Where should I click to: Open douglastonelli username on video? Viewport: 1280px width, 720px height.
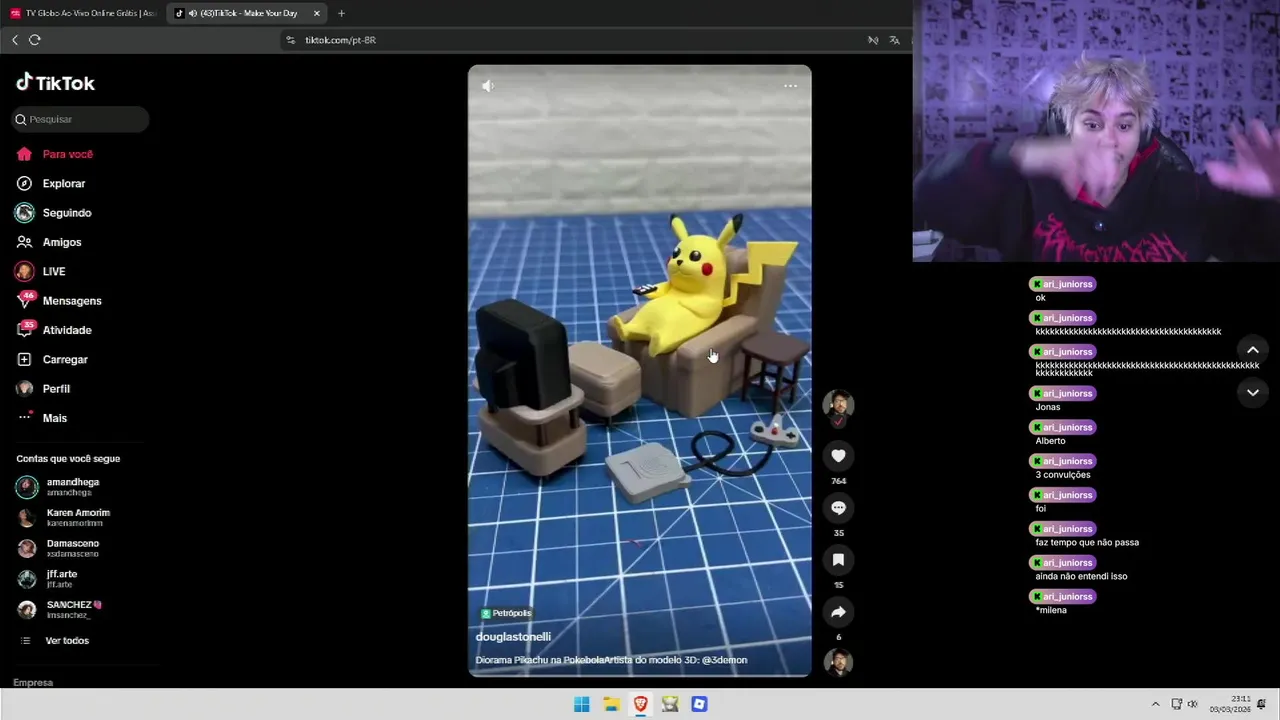[x=513, y=637]
